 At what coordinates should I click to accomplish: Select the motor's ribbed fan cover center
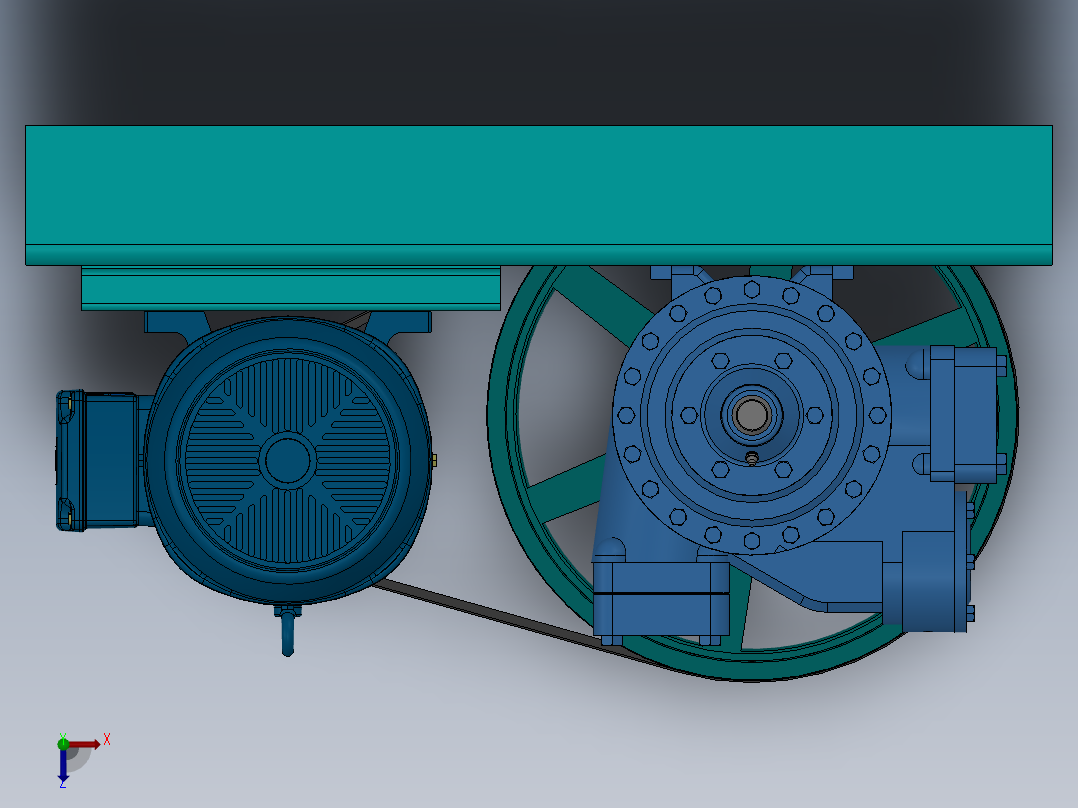click(287, 460)
